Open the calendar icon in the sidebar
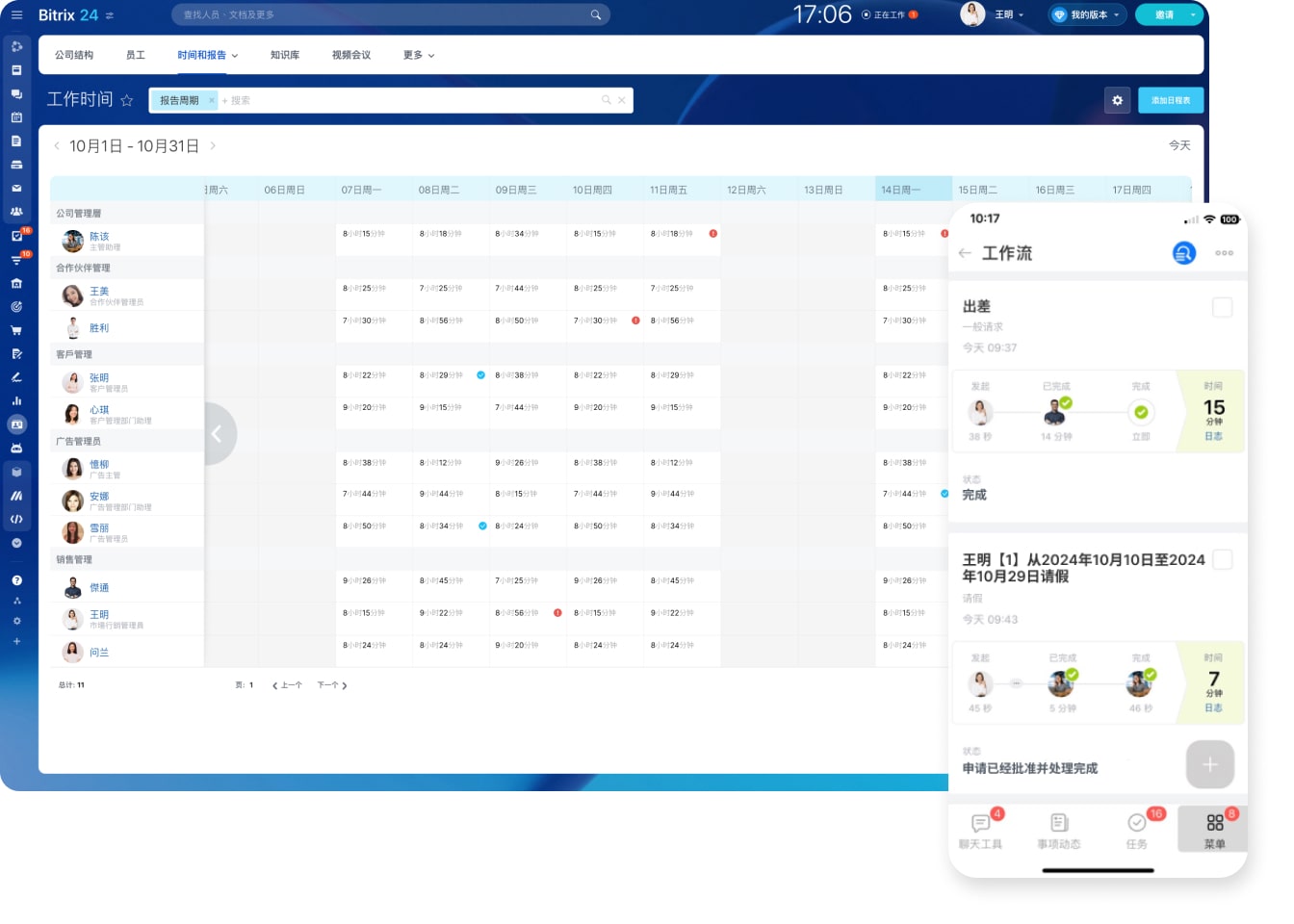This screenshot has height=924, width=1294. (x=16, y=117)
